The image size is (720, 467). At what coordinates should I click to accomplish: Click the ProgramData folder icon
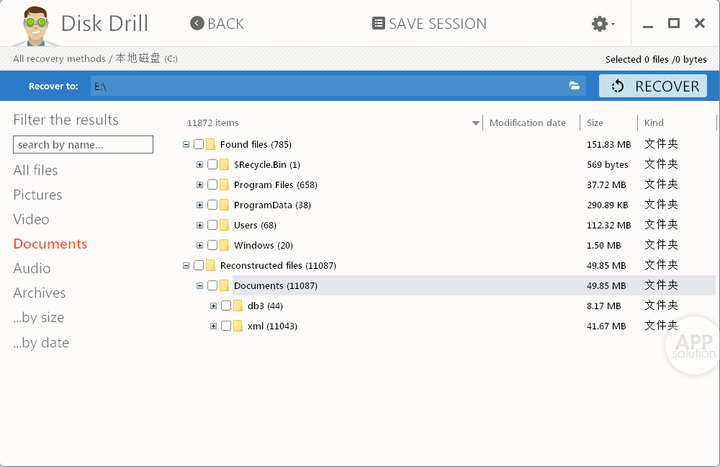[x=225, y=205]
